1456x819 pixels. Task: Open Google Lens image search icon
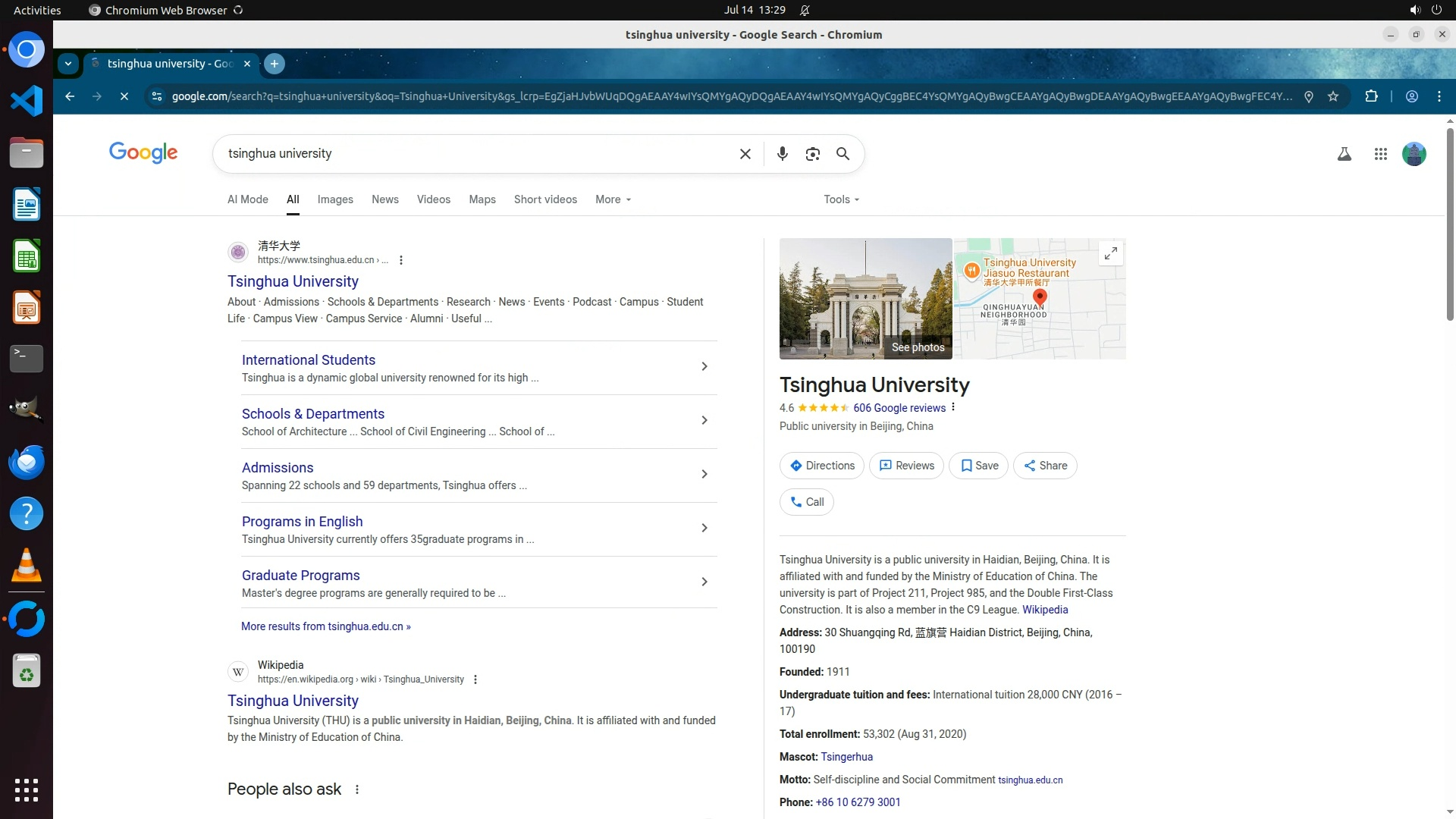pos(812,154)
